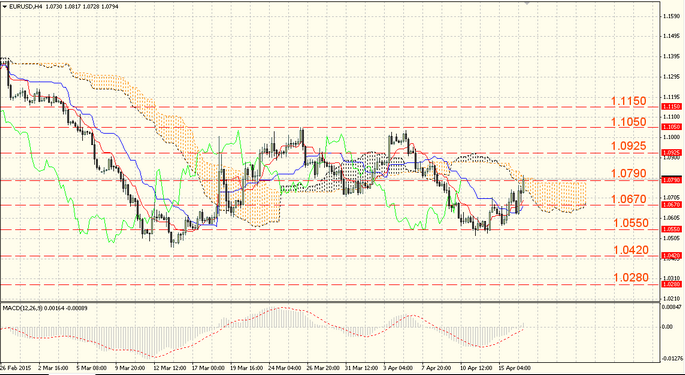Select the red 1.0925 price tag on axis
The width and height of the screenshot is (685, 375).
point(671,153)
